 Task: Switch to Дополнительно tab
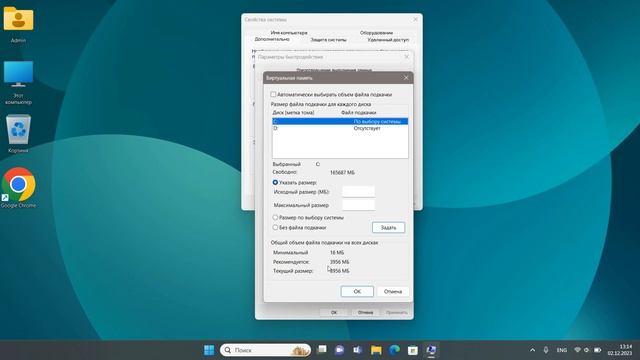click(272, 40)
